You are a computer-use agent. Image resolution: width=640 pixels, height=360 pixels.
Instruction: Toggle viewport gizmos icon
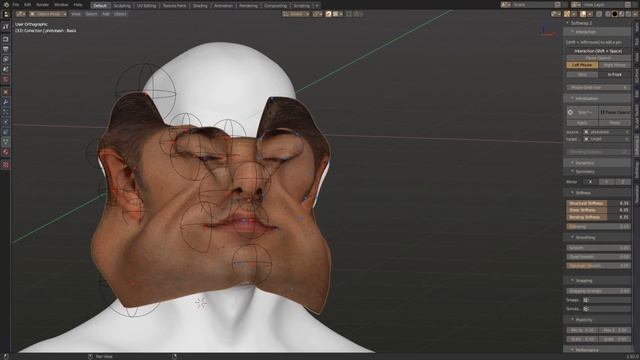[x=567, y=14]
